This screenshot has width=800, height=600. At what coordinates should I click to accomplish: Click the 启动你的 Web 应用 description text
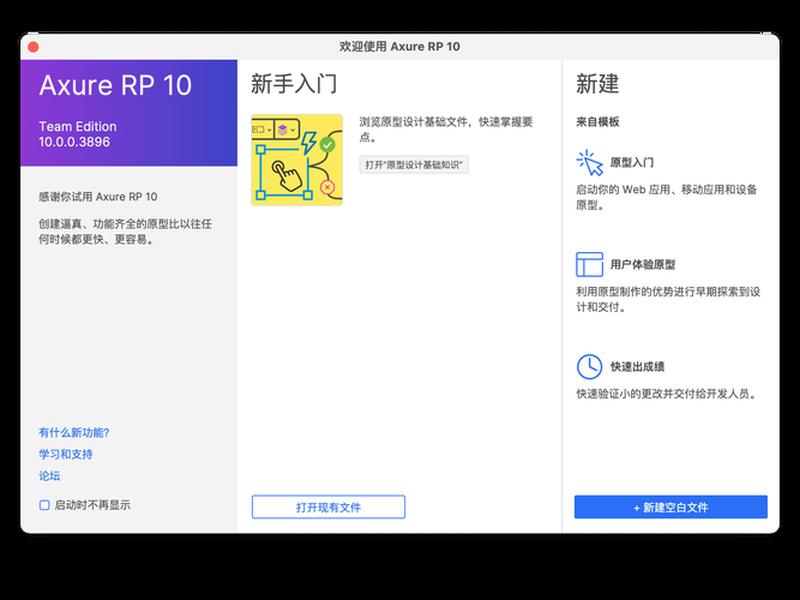pos(666,197)
